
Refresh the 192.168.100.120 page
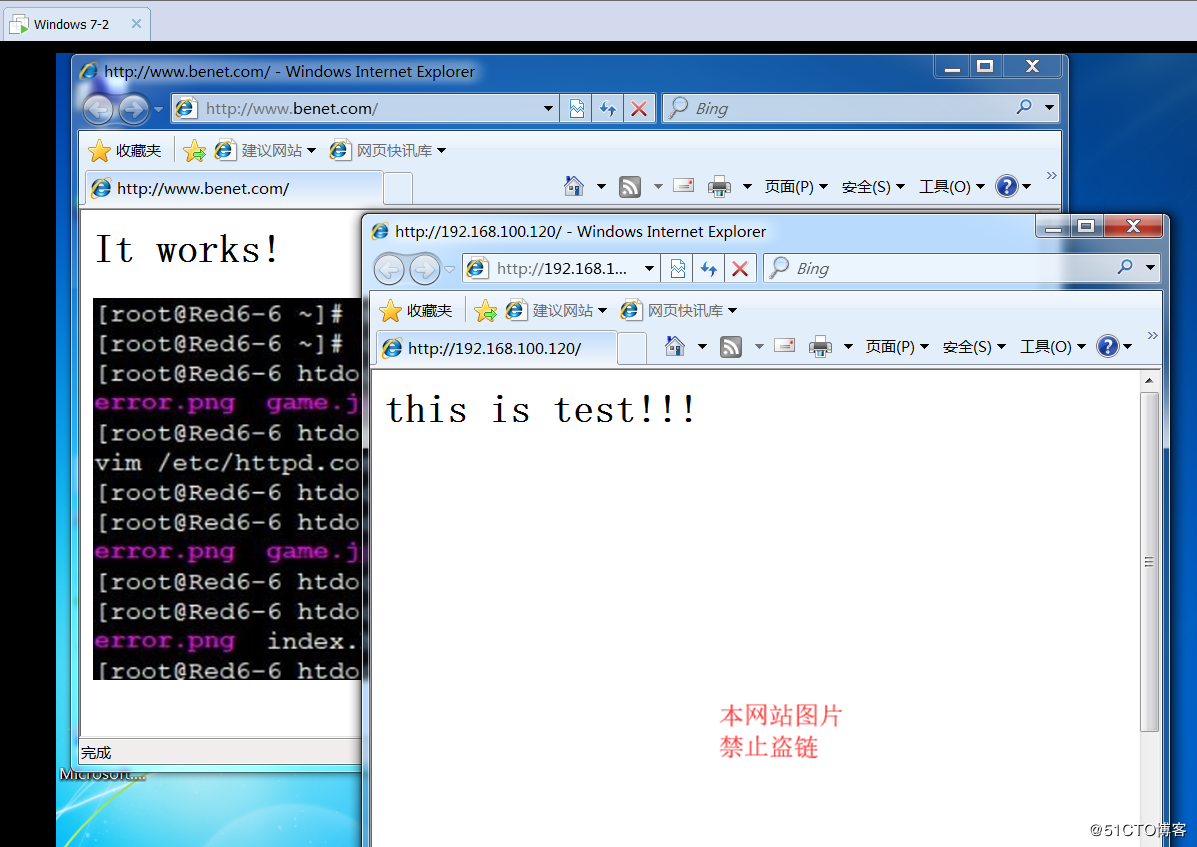coord(708,269)
